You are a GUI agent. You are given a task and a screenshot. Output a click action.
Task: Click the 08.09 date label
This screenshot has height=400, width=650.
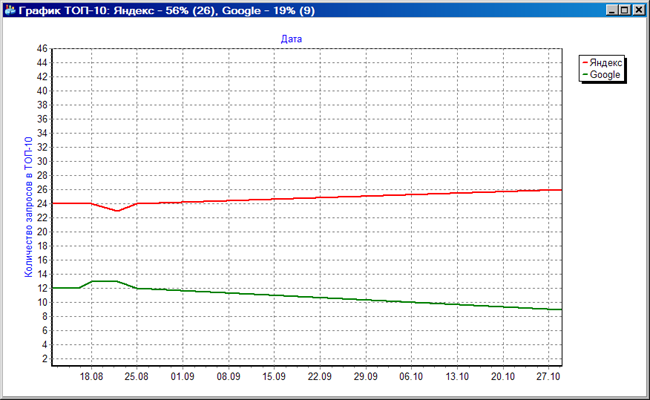[x=228, y=376]
